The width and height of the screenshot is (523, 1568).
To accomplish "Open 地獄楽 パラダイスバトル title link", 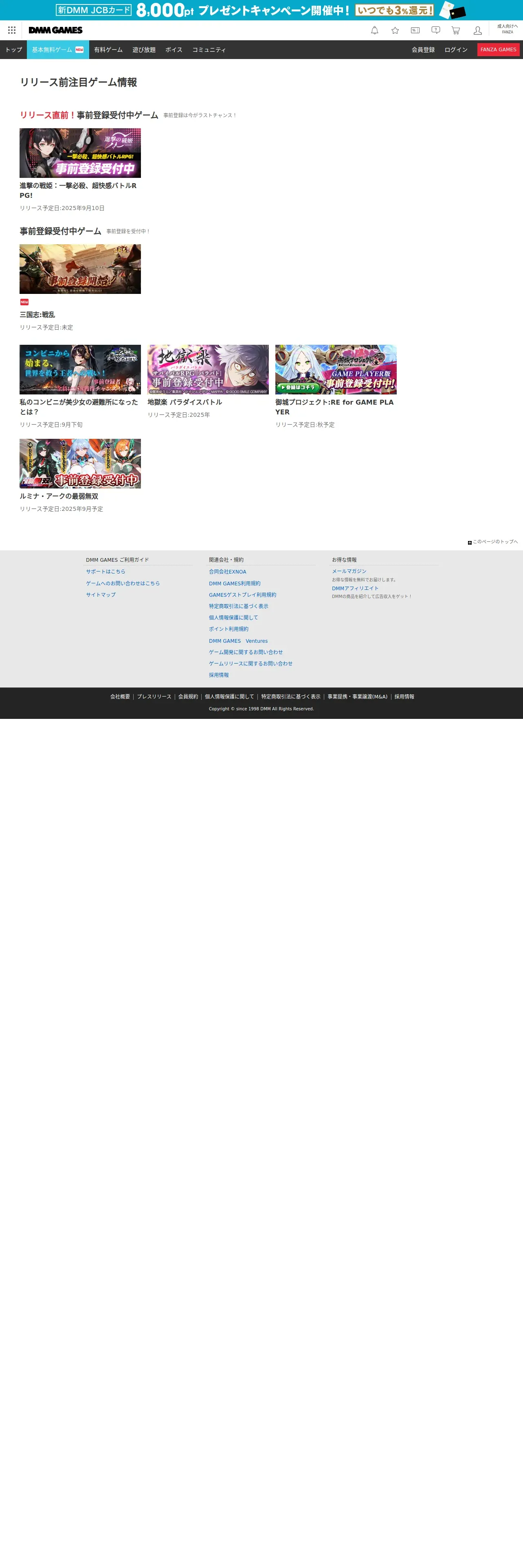I will click(x=185, y=402).
